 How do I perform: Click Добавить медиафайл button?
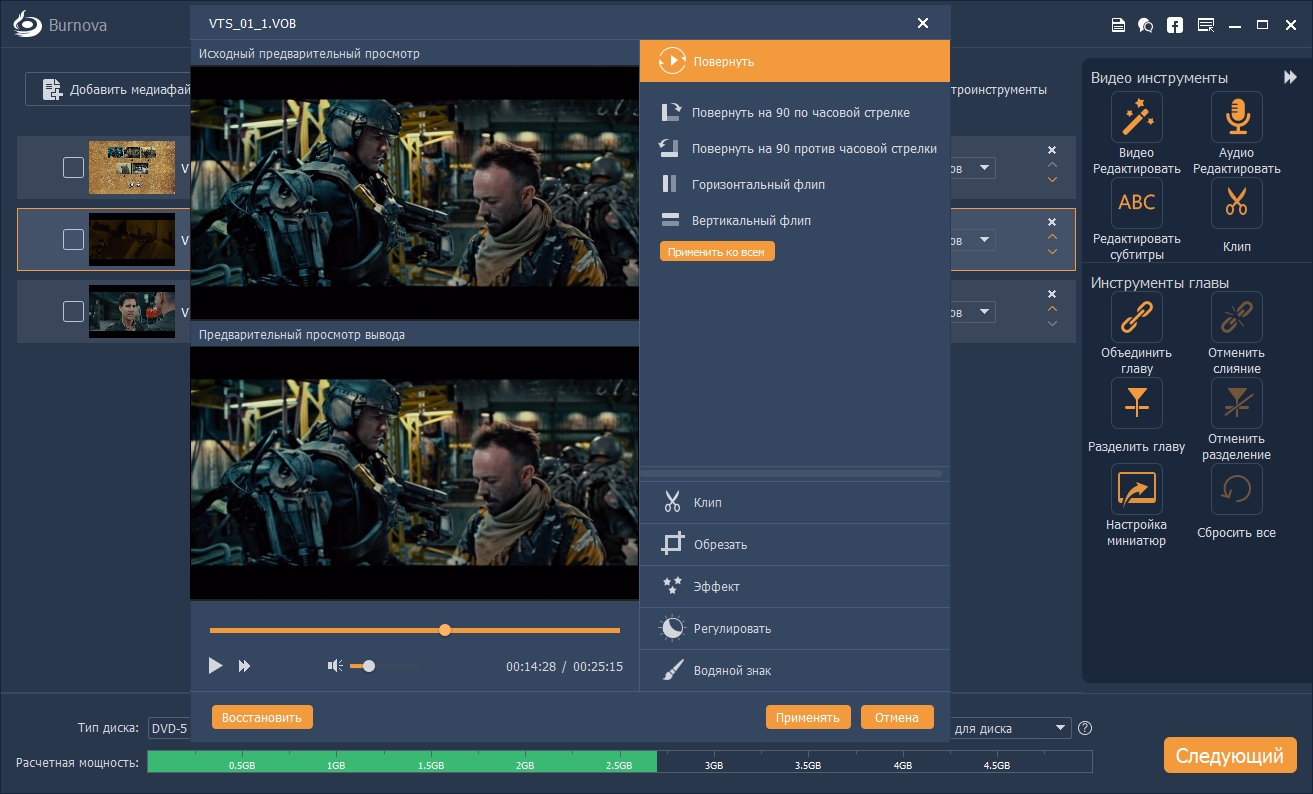tap(108, 89)
